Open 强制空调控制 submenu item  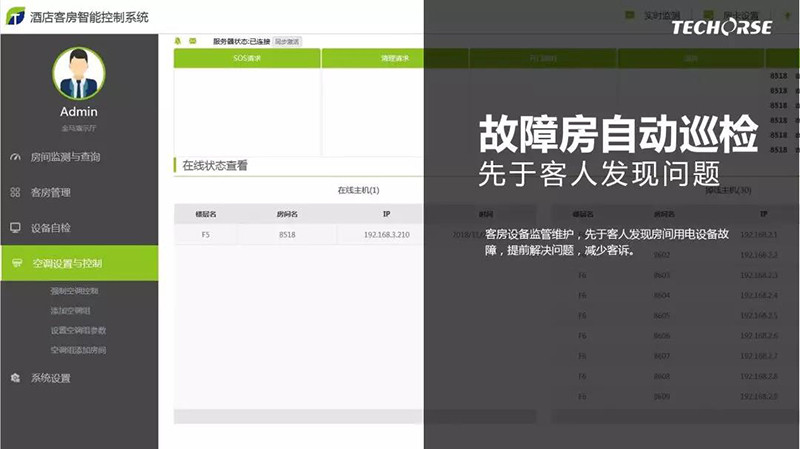(75, 291)
